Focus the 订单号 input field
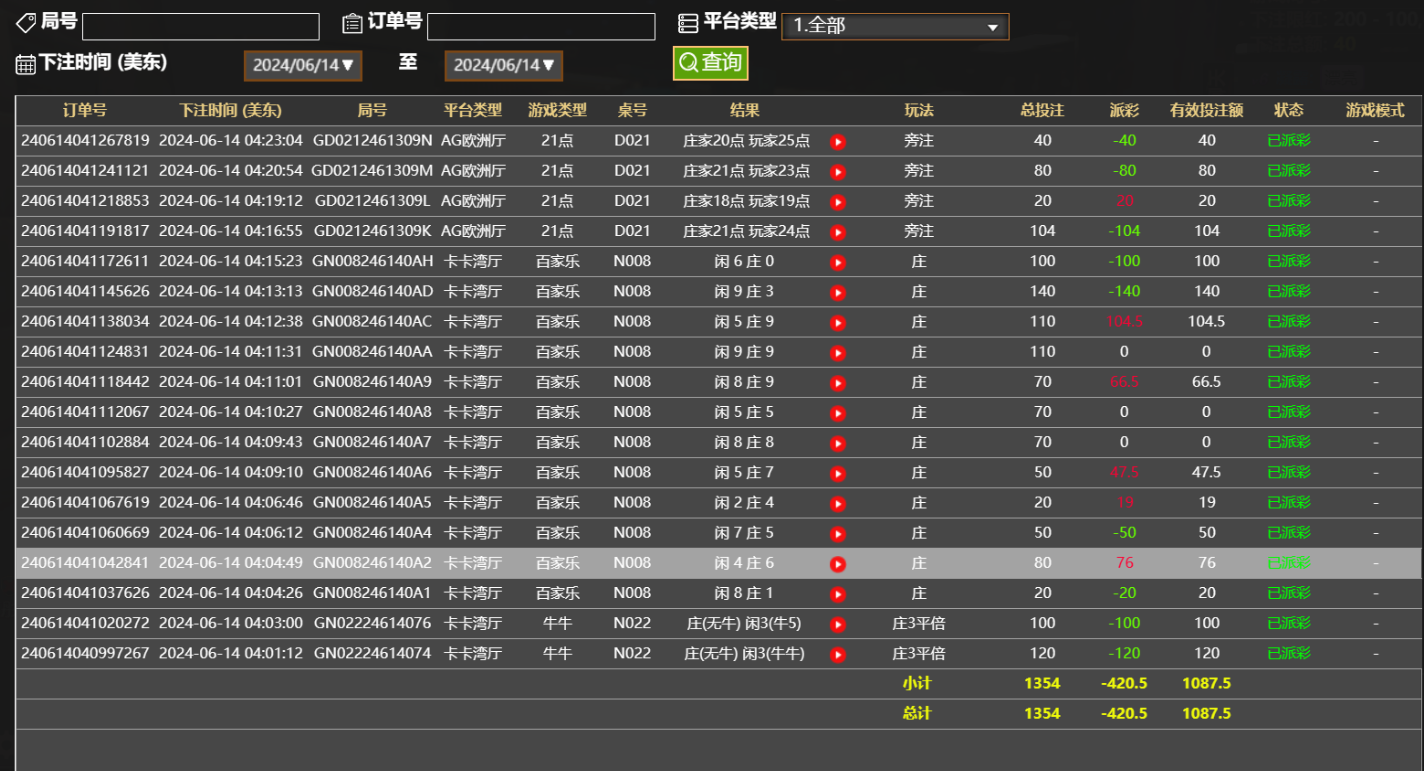1424x771 pixels. (540, 27)
